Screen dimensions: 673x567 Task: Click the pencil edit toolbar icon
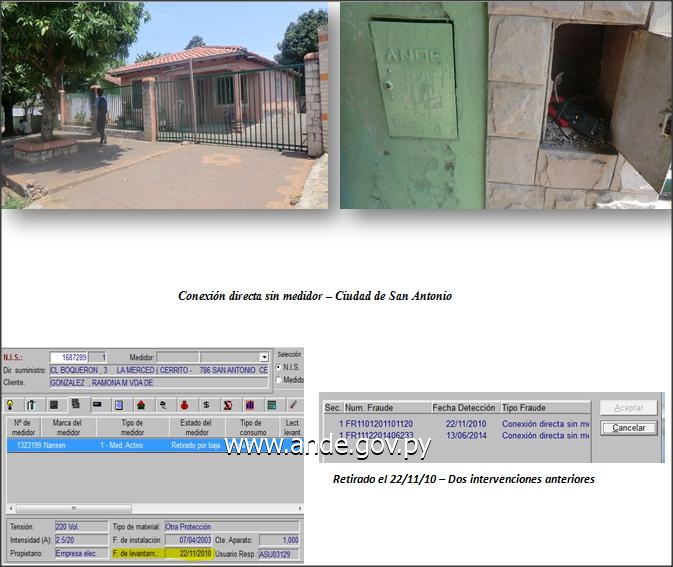point(293,405)
